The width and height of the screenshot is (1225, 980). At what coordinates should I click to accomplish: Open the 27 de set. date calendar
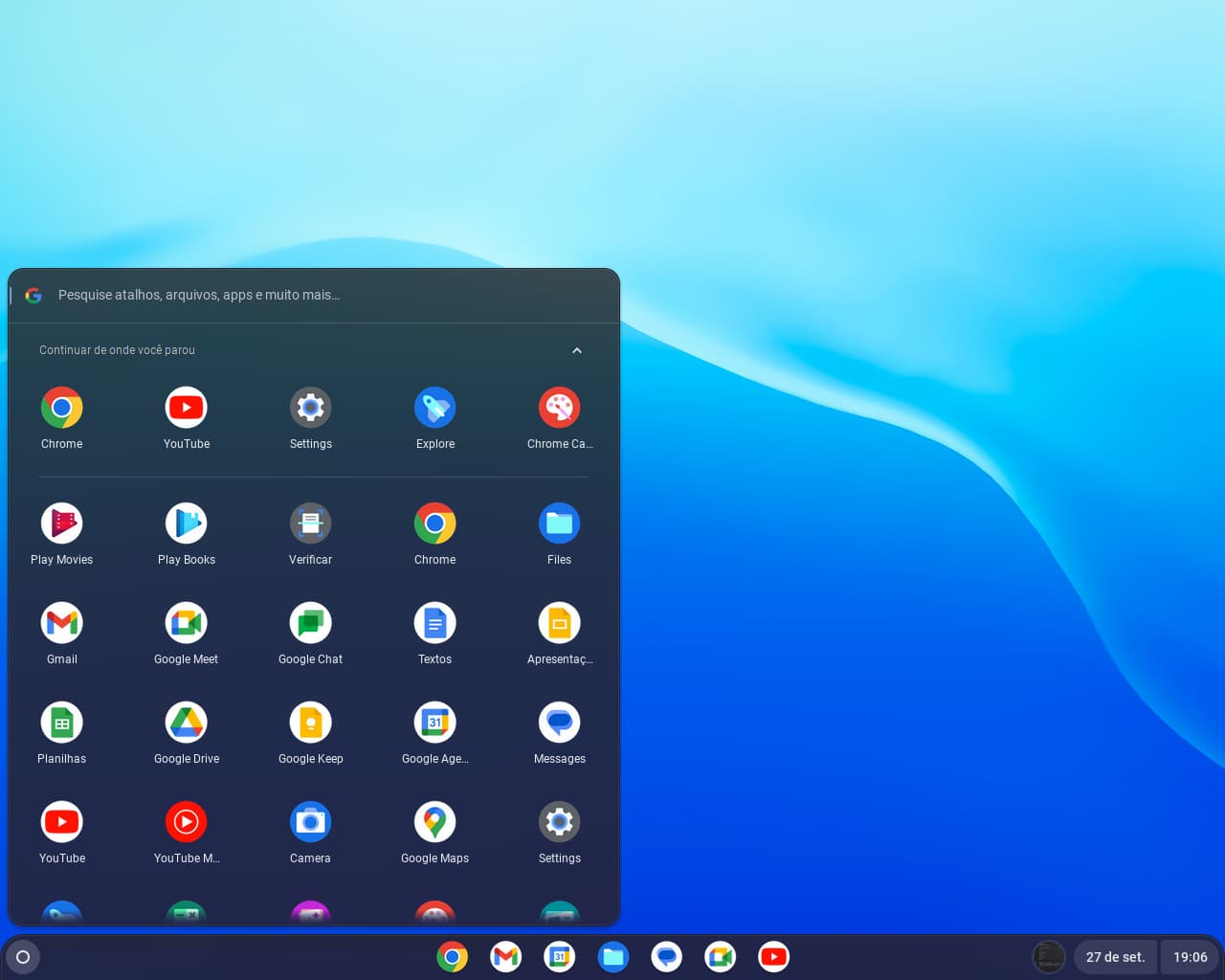click(1115, 957)
